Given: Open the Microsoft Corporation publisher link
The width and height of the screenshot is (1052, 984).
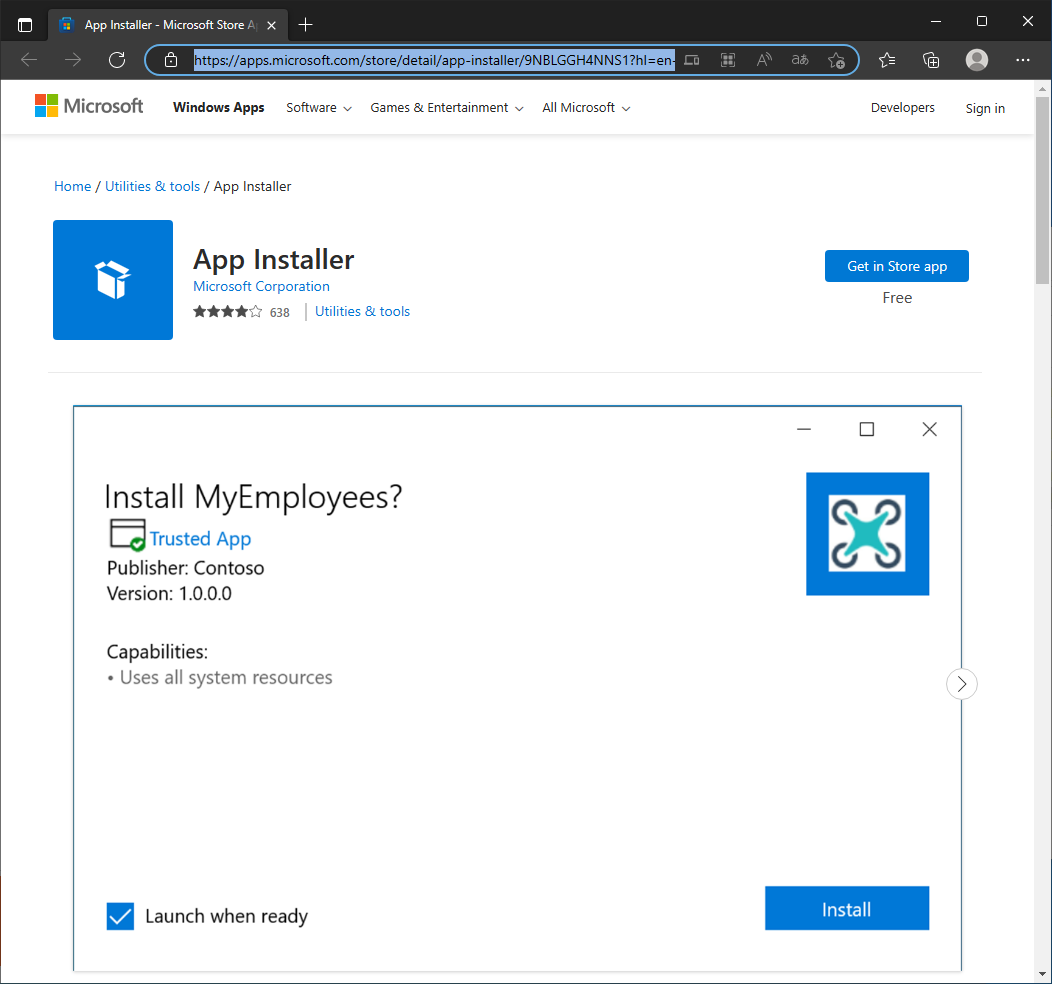Looking at the screenshot, I should point(261,286).
